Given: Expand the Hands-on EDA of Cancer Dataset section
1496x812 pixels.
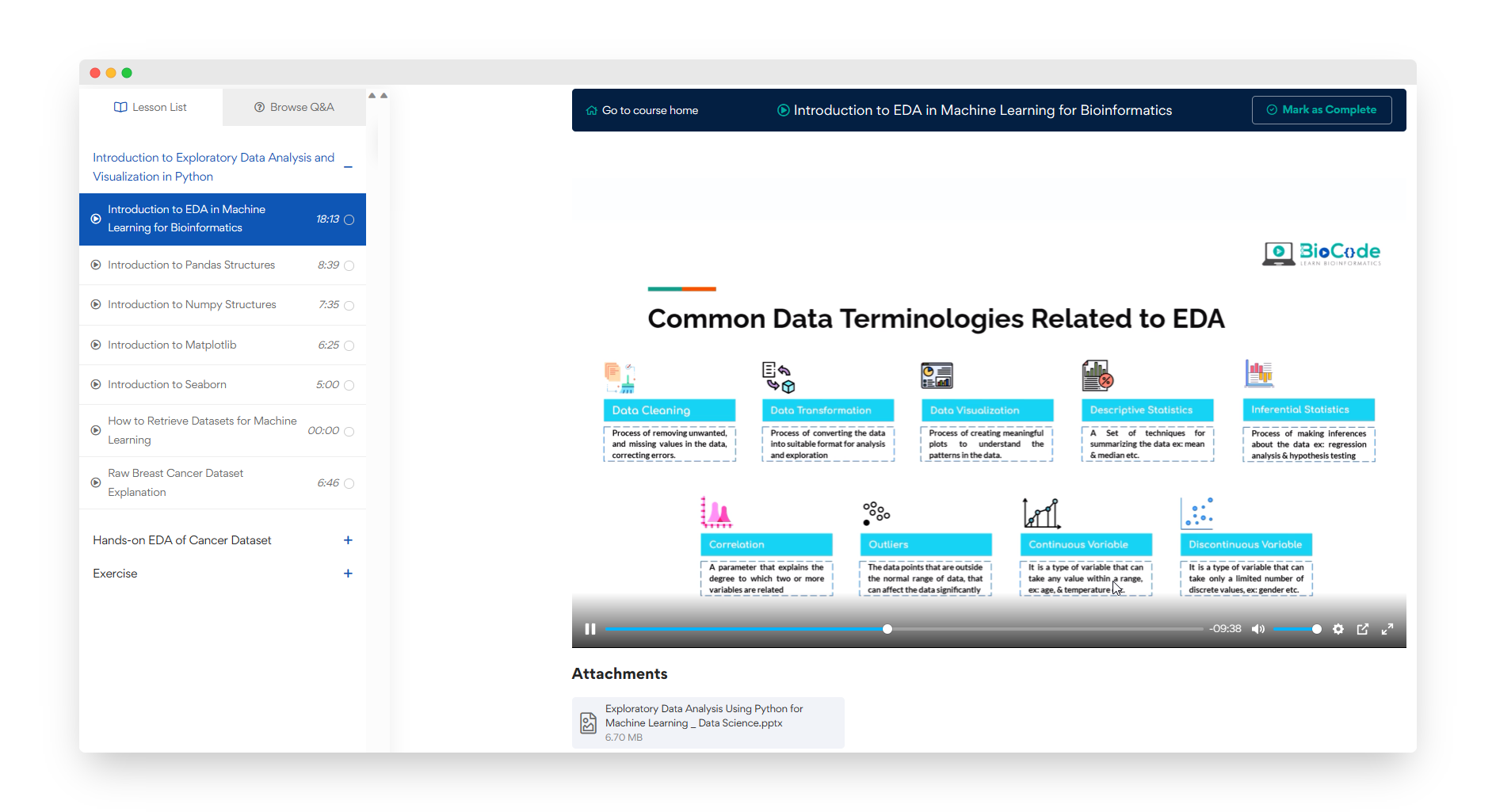Looking at the screenshot, I should tap(348, 539).
